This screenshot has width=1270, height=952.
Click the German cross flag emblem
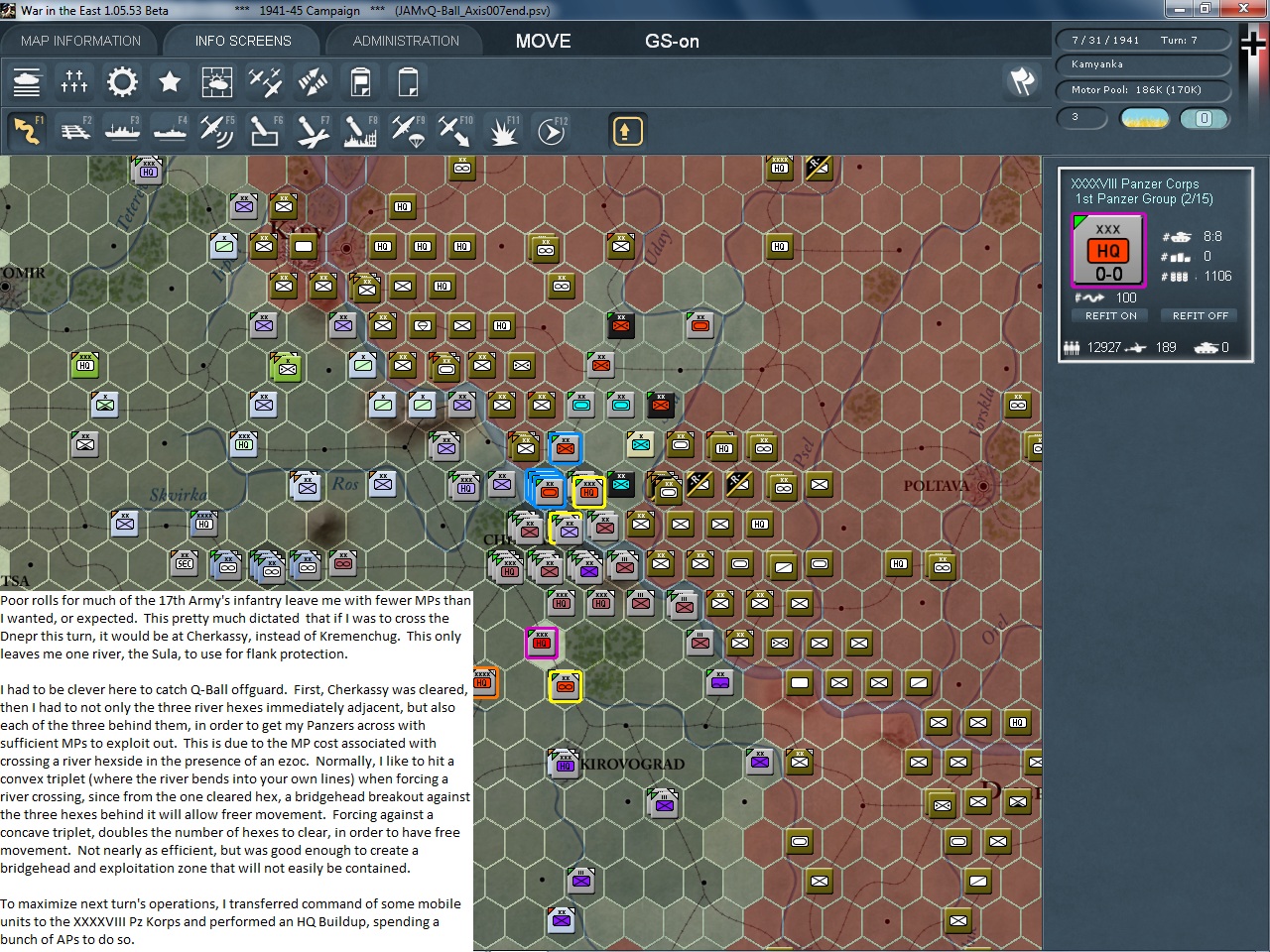pos(1253,45)
